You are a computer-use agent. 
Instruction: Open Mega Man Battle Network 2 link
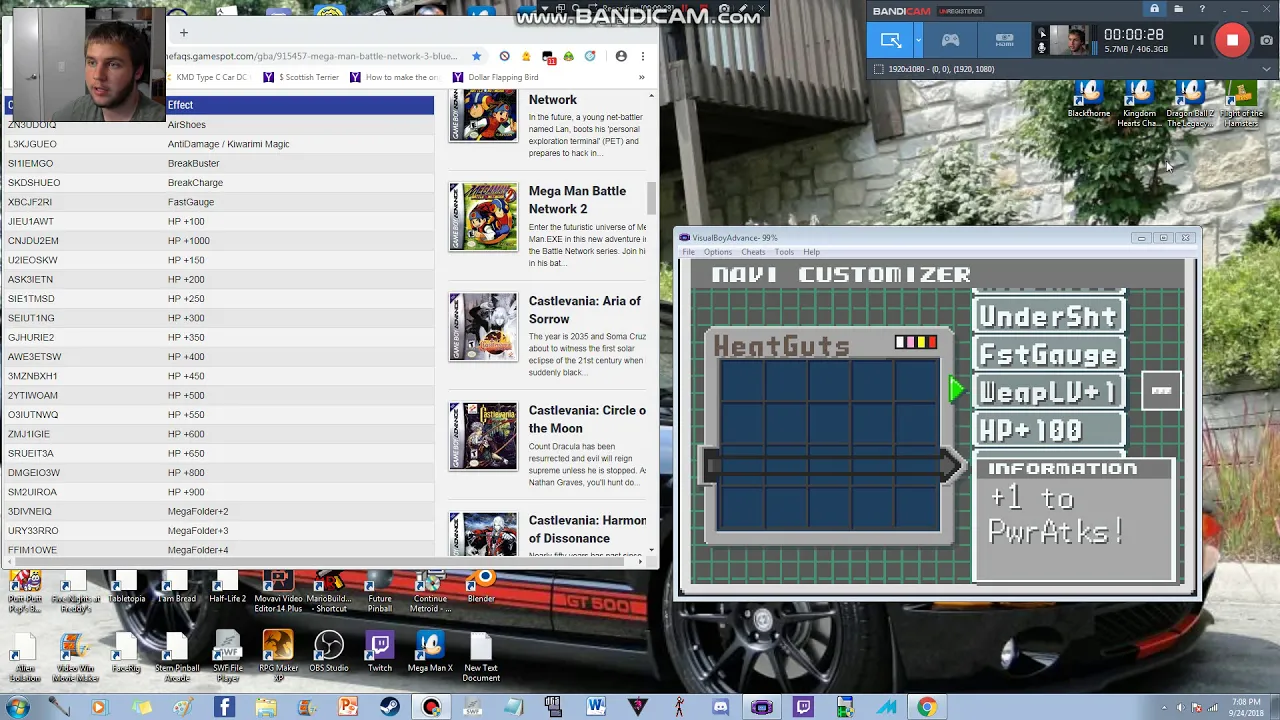point(577,200)
